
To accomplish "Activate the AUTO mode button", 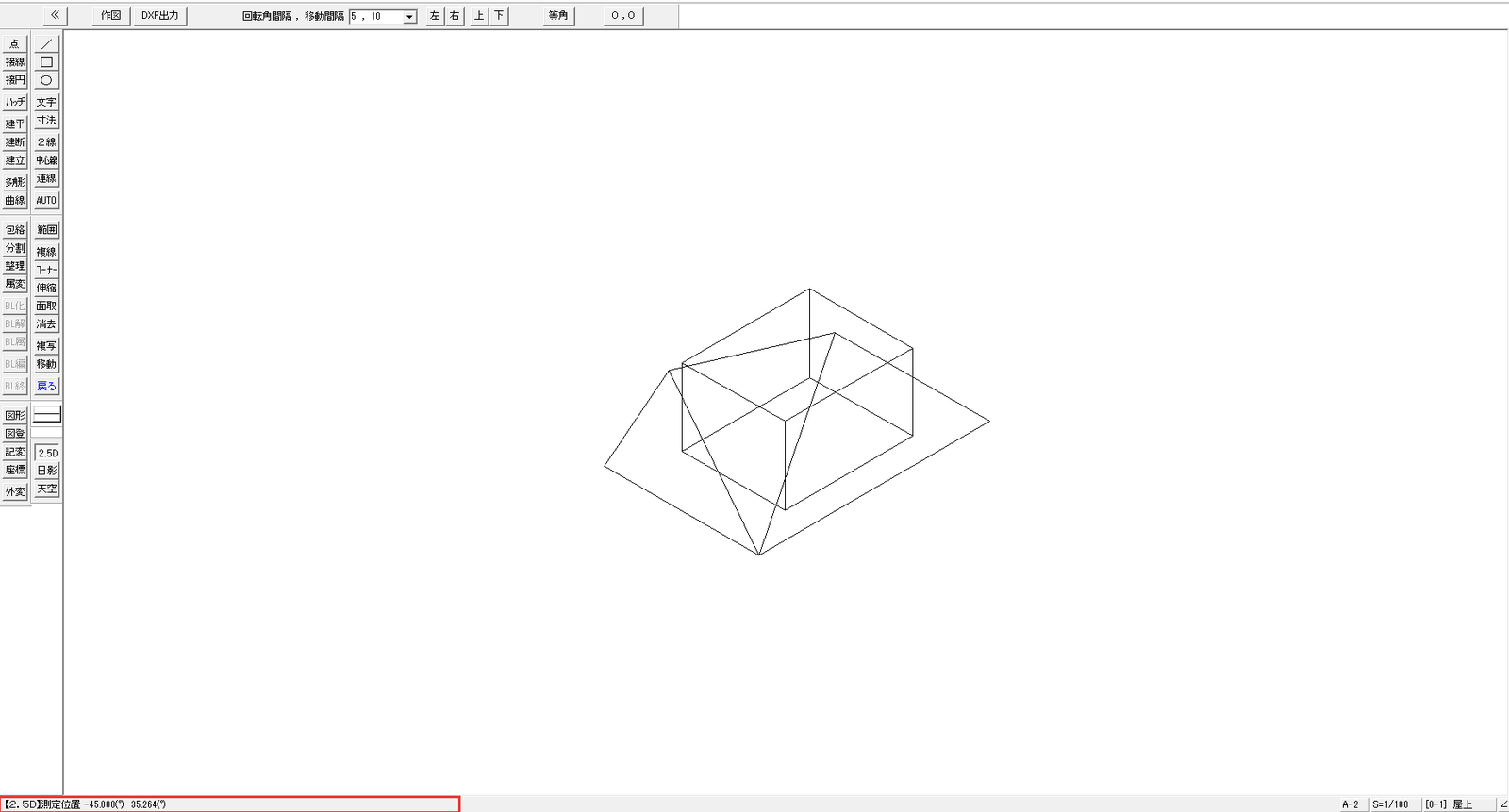I will (46, 200).
